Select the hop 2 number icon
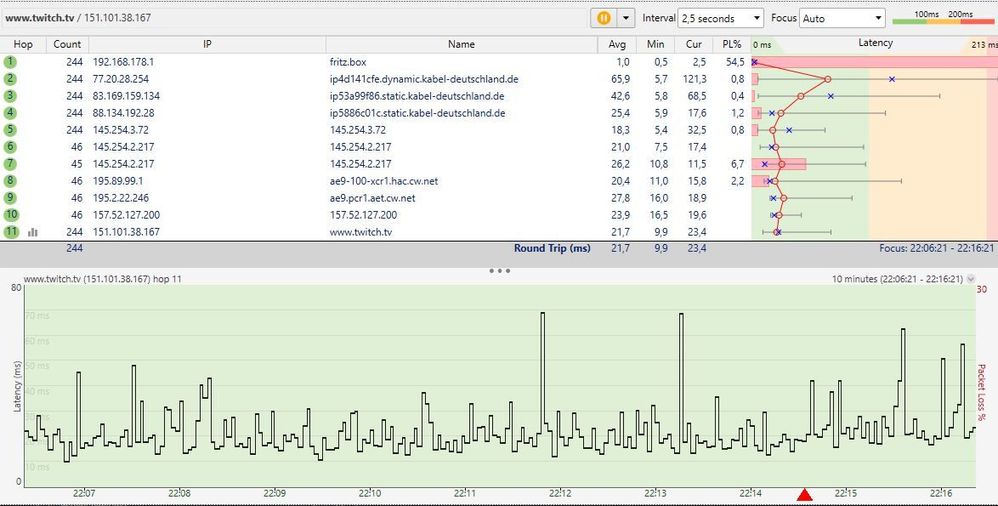This screenshot has width=998, height=506. 11,79
